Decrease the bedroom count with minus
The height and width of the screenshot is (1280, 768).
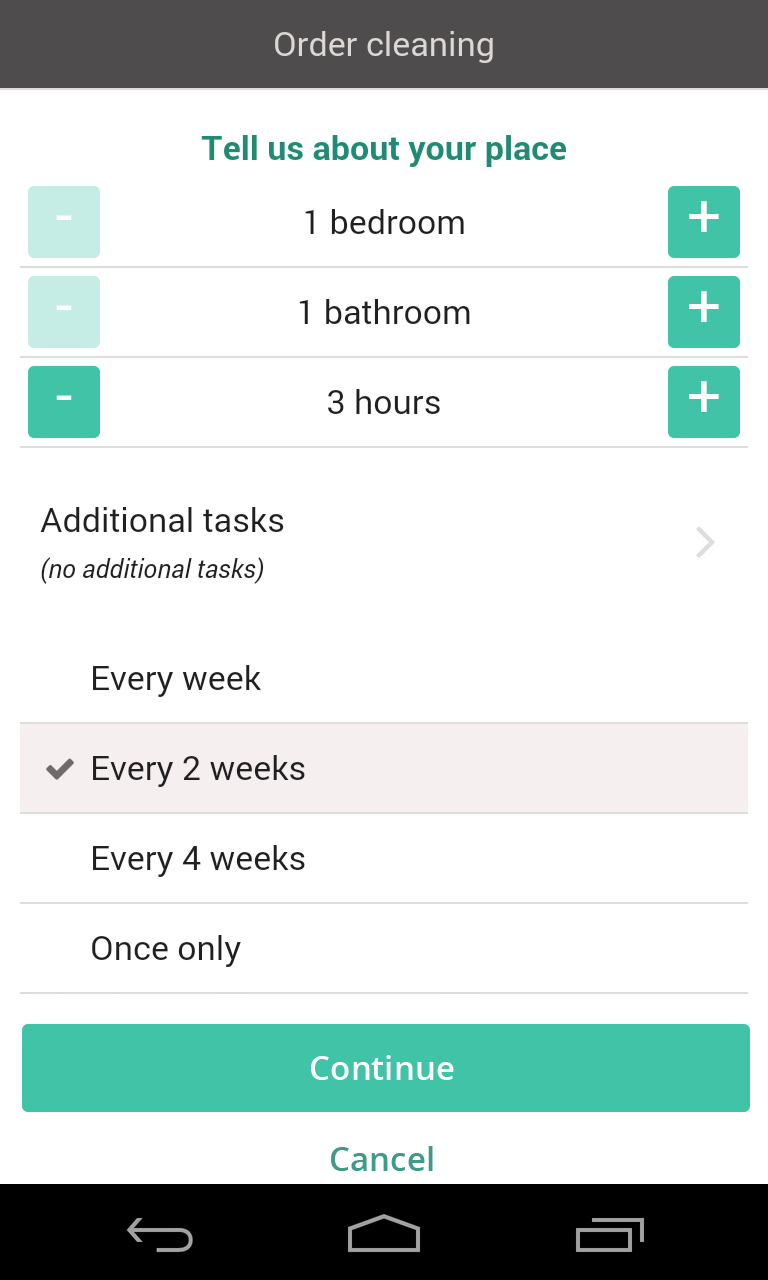click(64, 222)
